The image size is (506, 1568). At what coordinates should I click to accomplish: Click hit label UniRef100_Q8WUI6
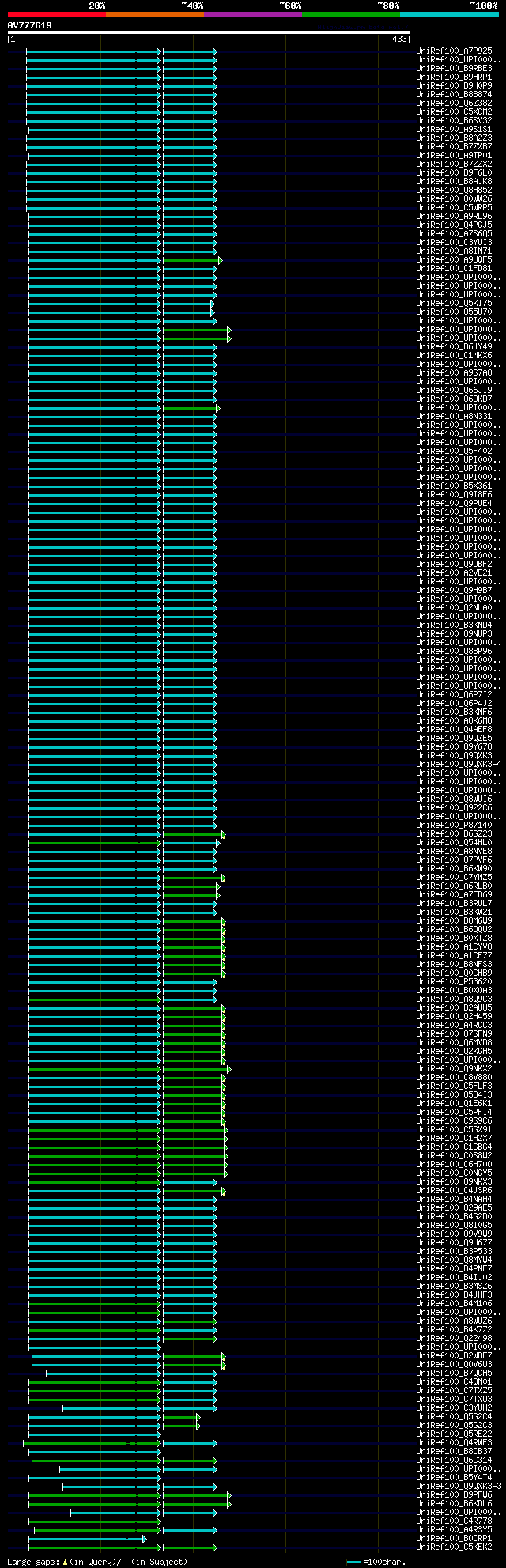coord(454,799)
